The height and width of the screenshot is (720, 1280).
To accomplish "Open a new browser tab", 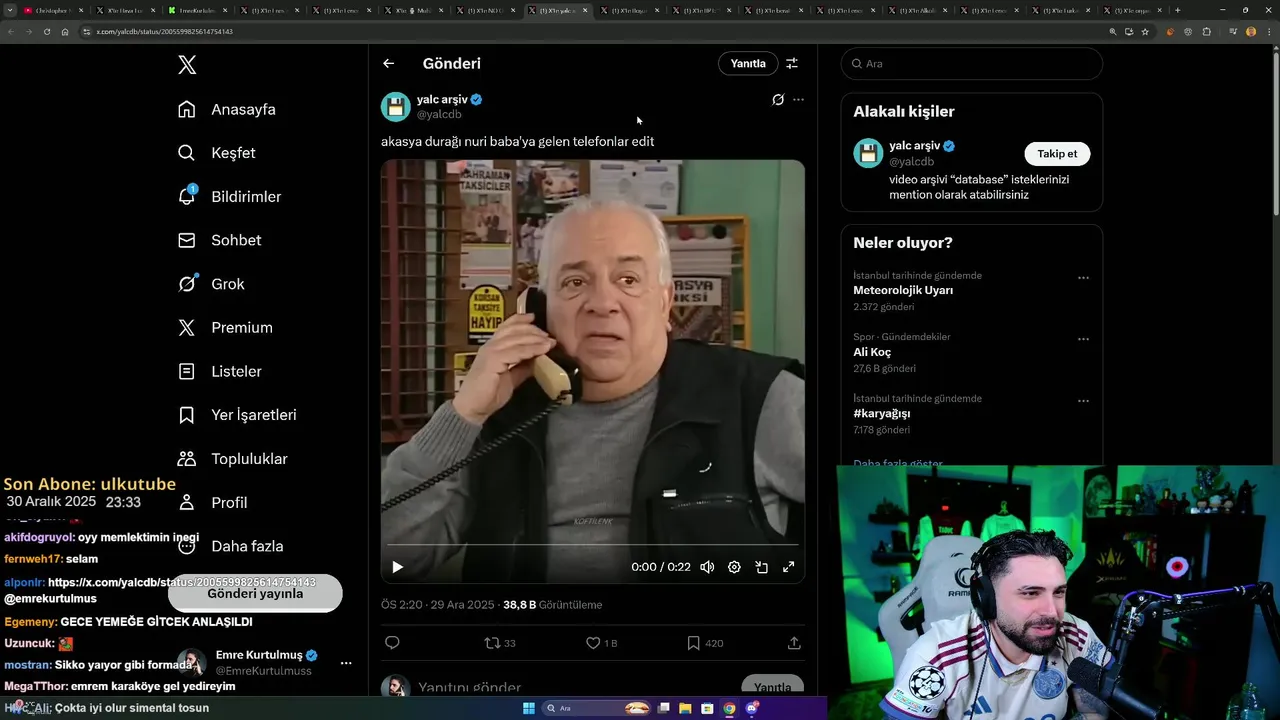I will click(x=1177, y=10).
